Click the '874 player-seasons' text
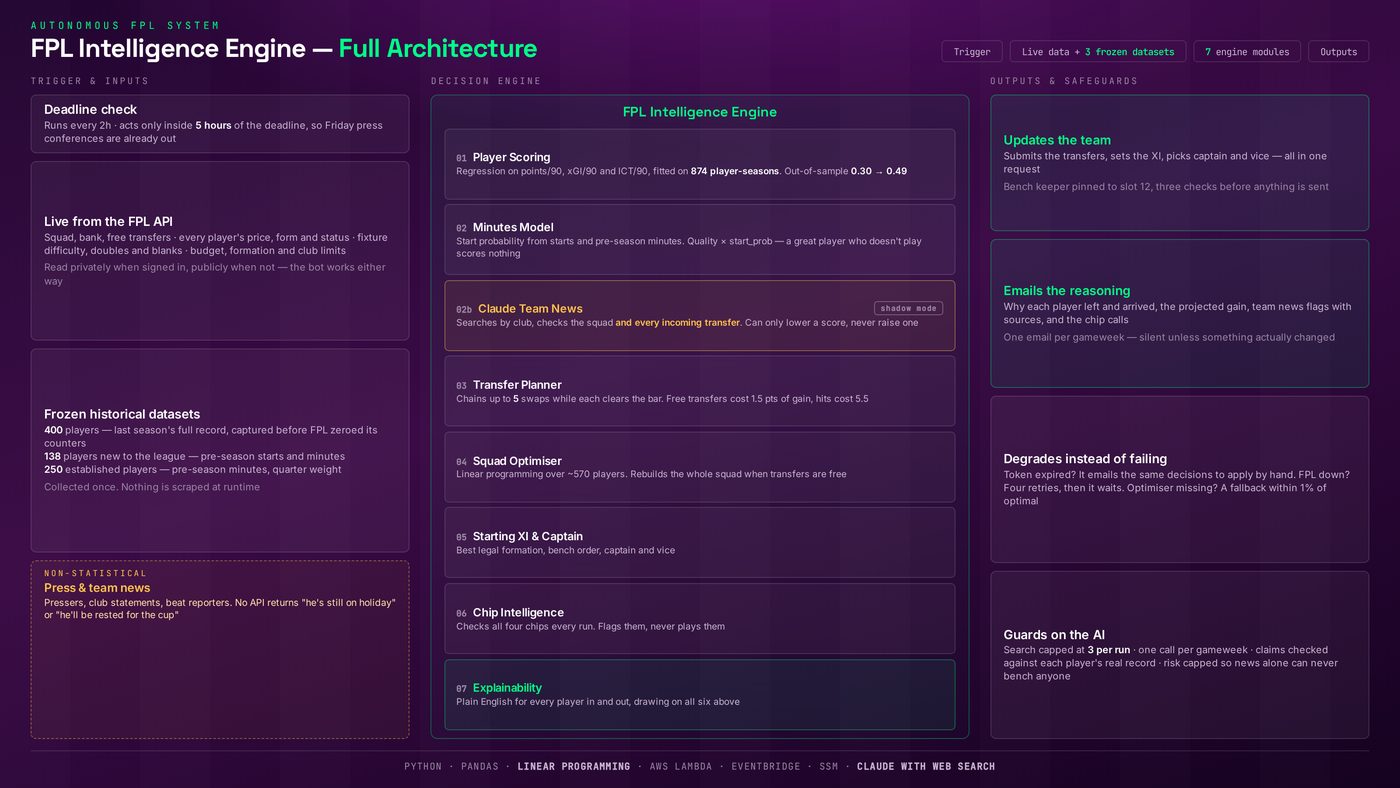 [x=735, y=171]
